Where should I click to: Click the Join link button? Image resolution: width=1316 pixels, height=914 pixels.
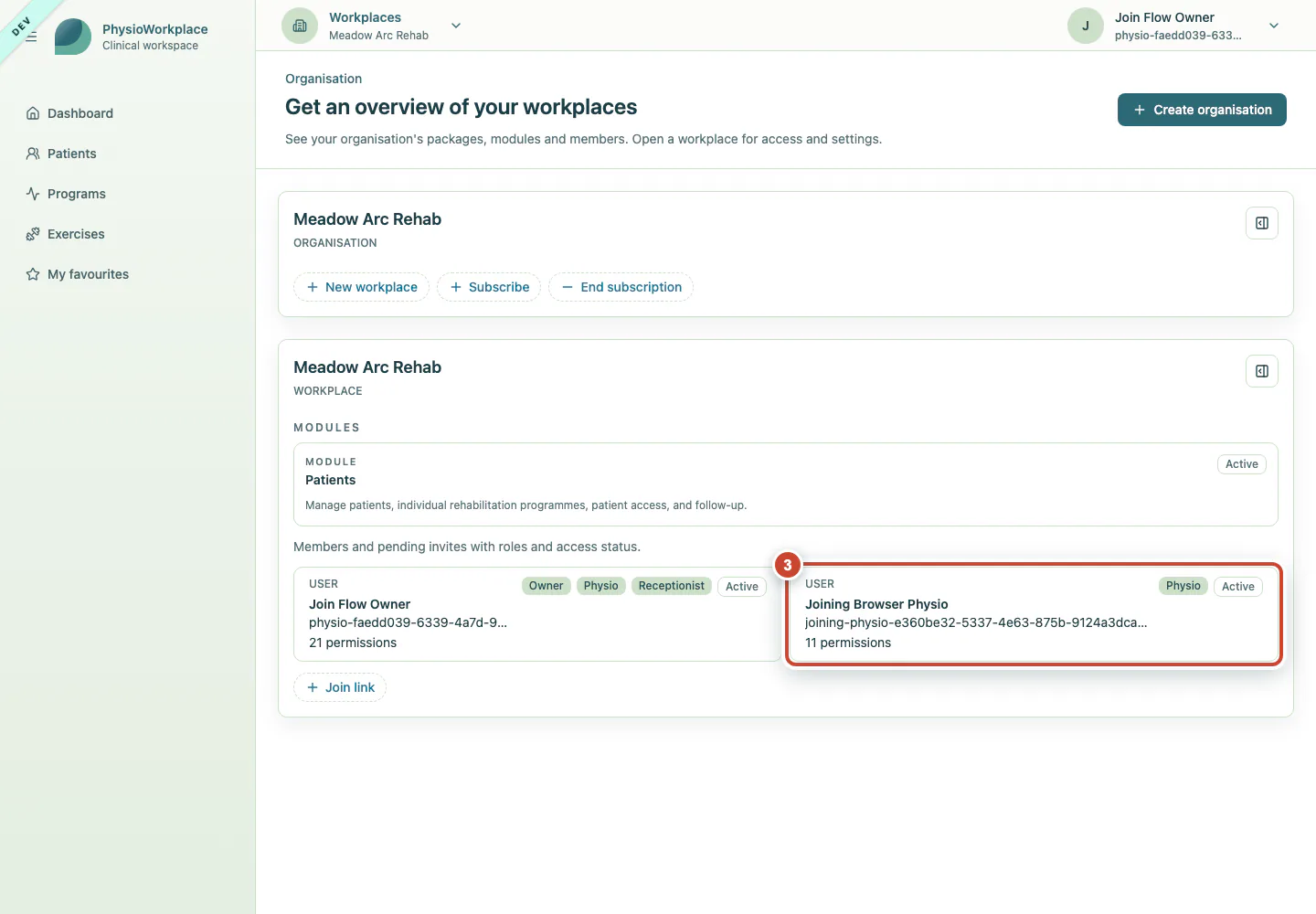pos(340,687)
